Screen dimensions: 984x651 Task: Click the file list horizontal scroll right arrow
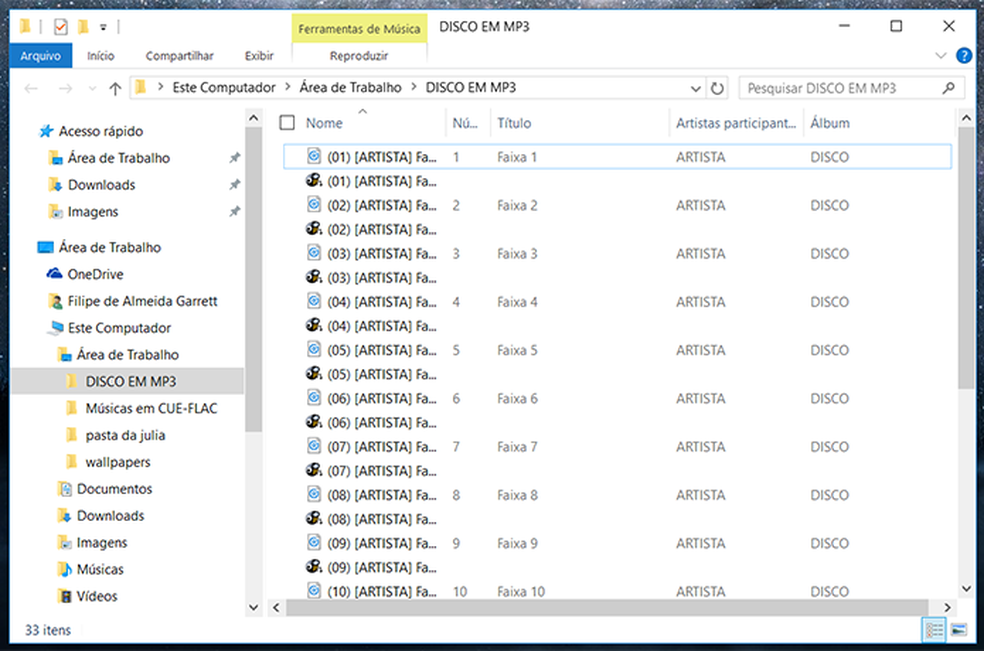(947, 607)
